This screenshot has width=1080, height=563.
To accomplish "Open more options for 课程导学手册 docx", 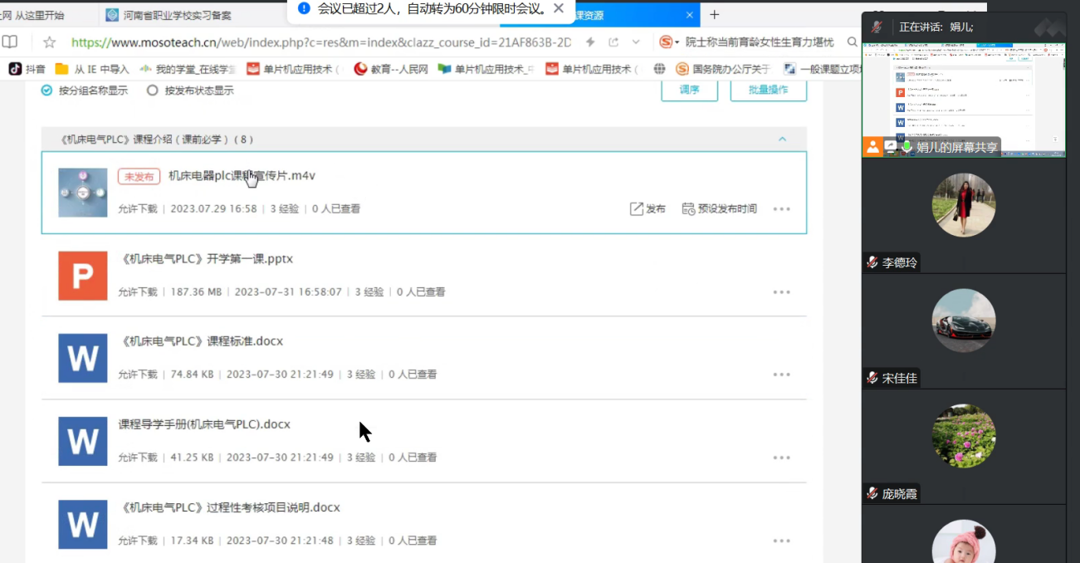I will pos(782,458).
